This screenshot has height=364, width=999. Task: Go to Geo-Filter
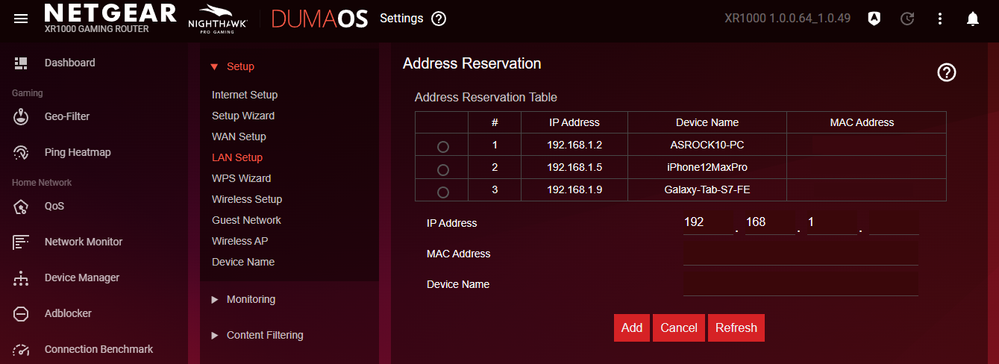[x=67, y=117]
